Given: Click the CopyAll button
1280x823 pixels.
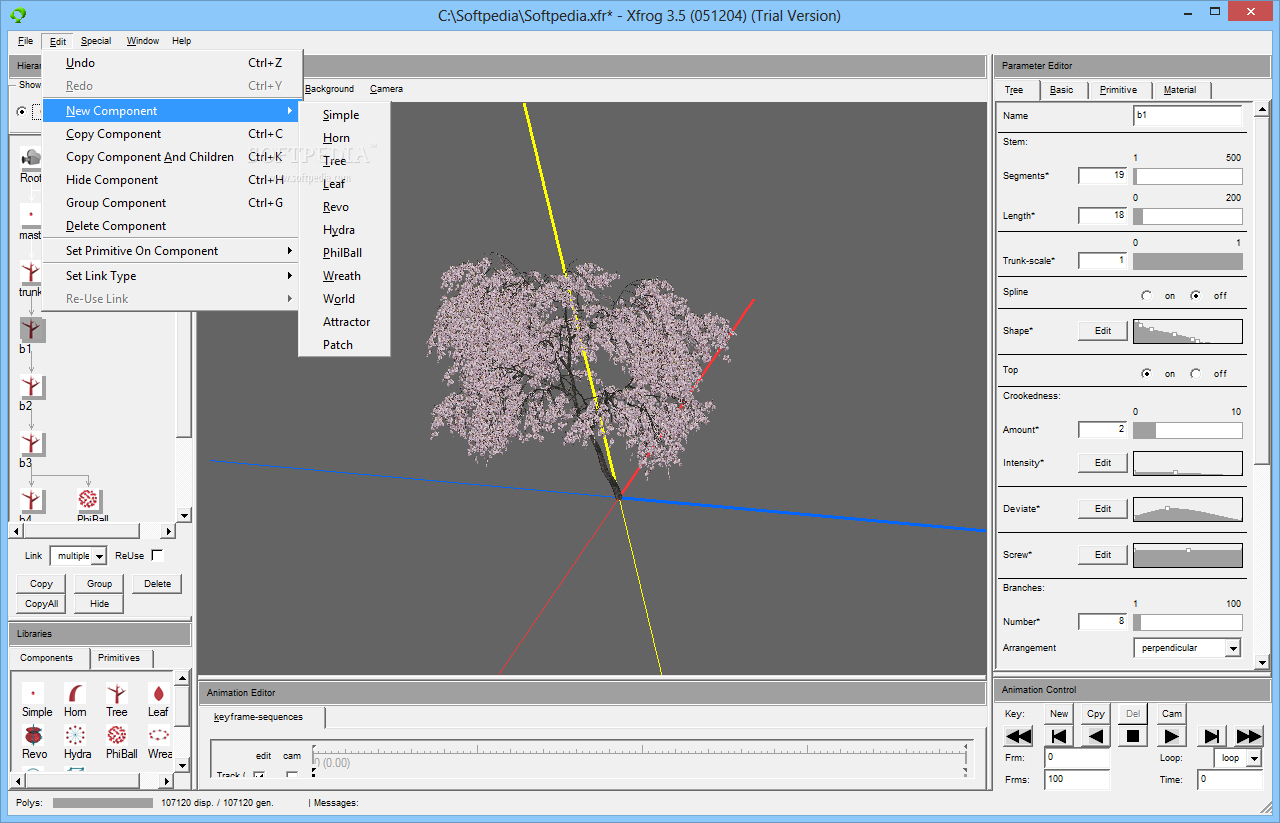Looking at the screenshot, I should (42, 604).
